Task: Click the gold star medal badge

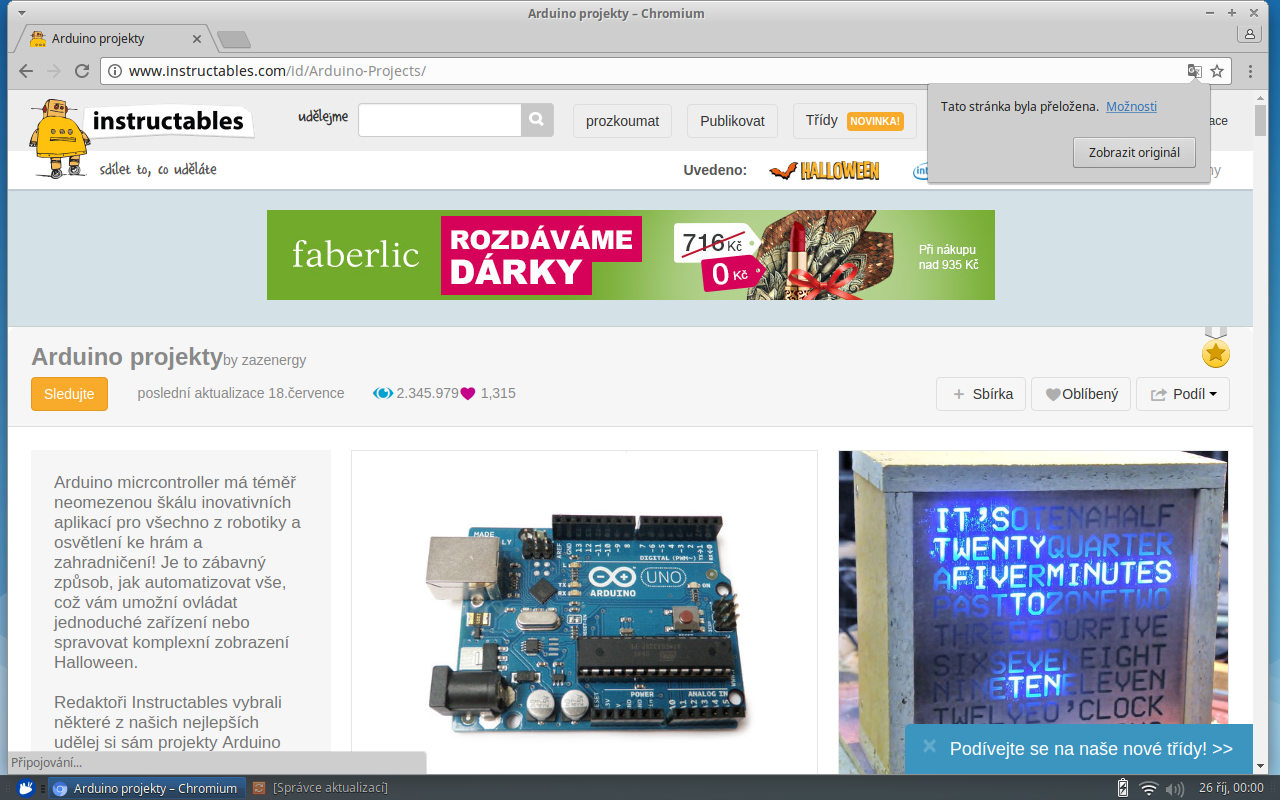Action: (x=1215, y=352)
